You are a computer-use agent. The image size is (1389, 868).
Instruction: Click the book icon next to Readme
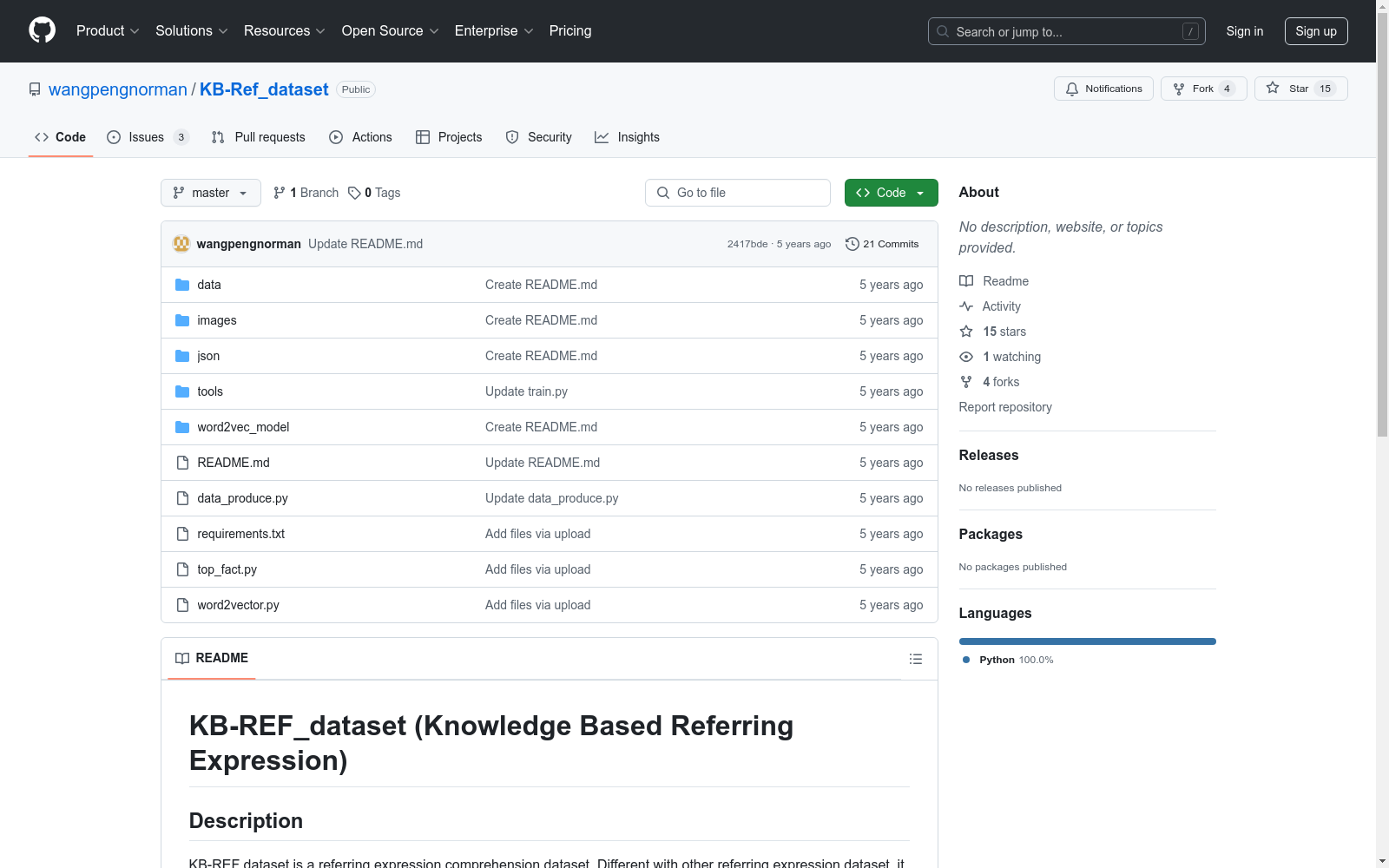(x=966, y=281)
